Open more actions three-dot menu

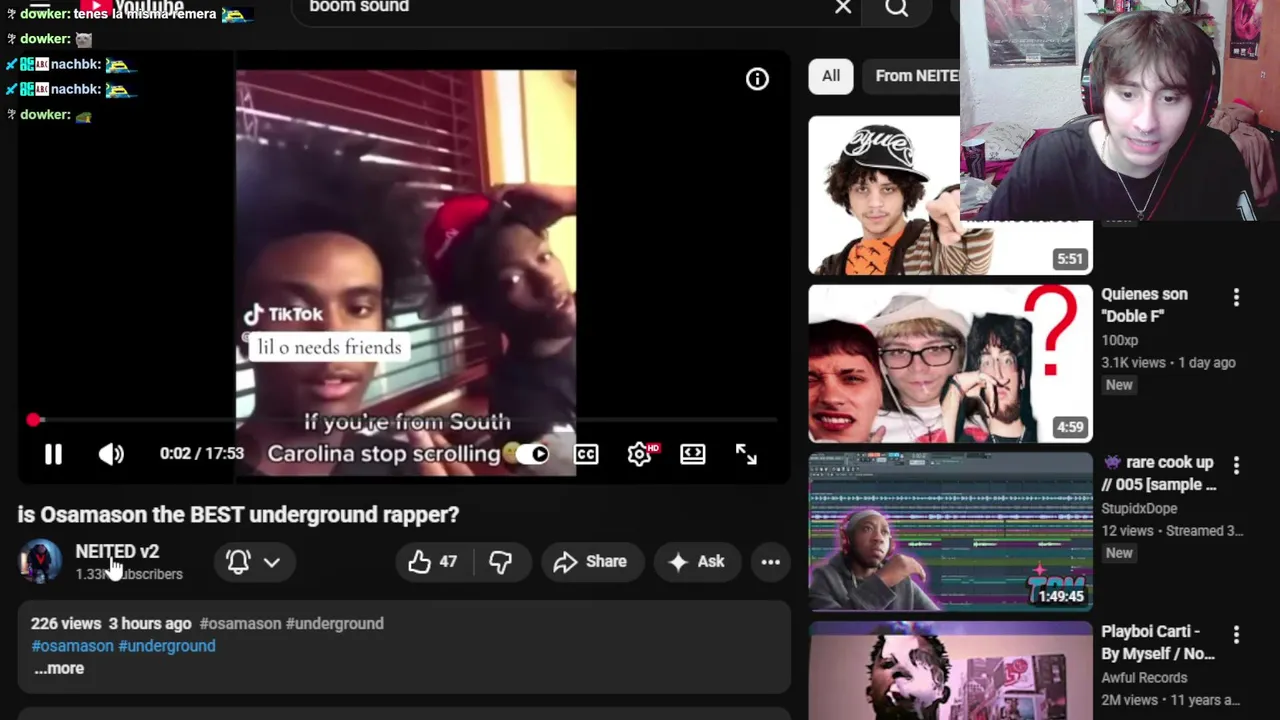pyautogui.click(x=770, y=562)
